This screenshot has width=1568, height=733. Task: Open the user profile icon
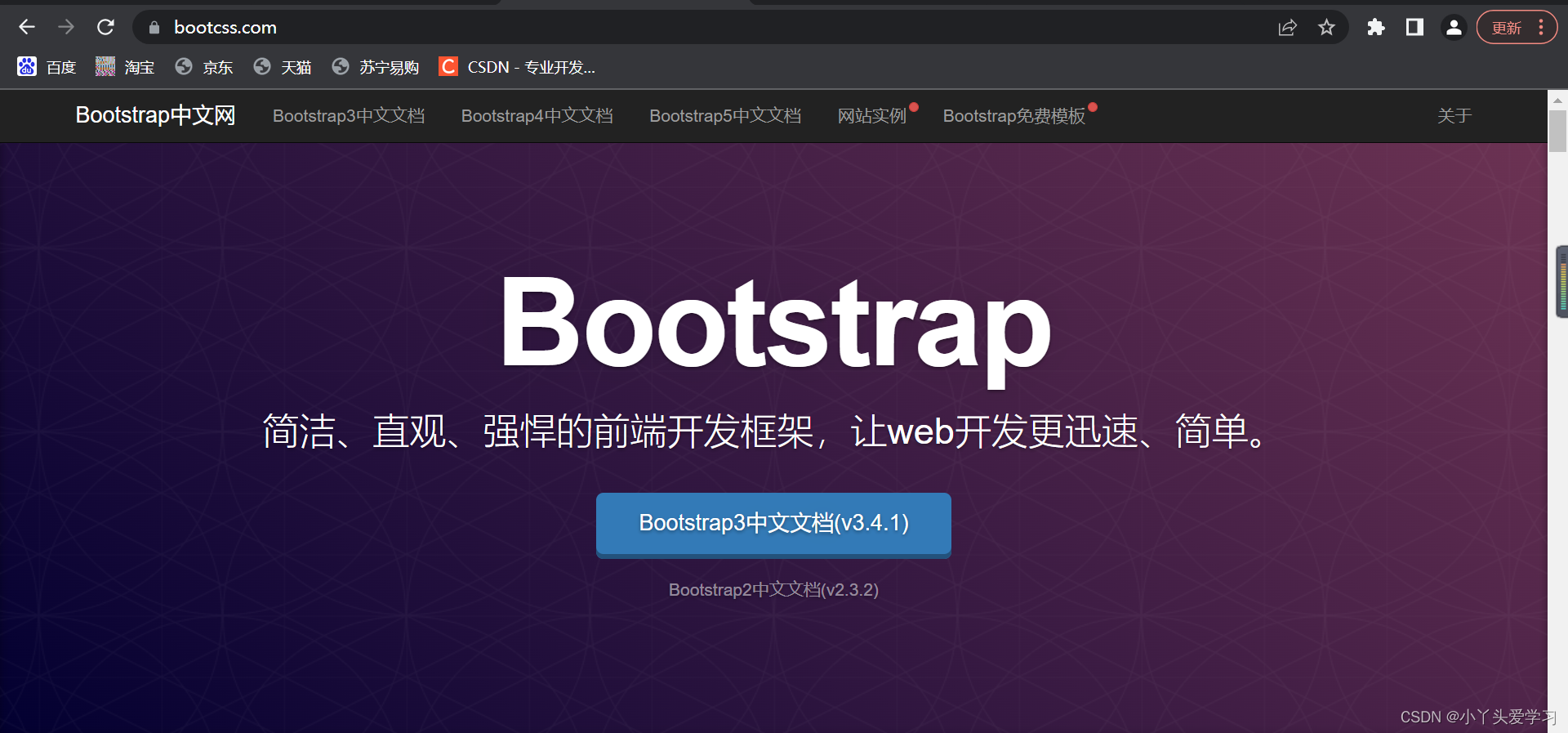point(1454,28)
